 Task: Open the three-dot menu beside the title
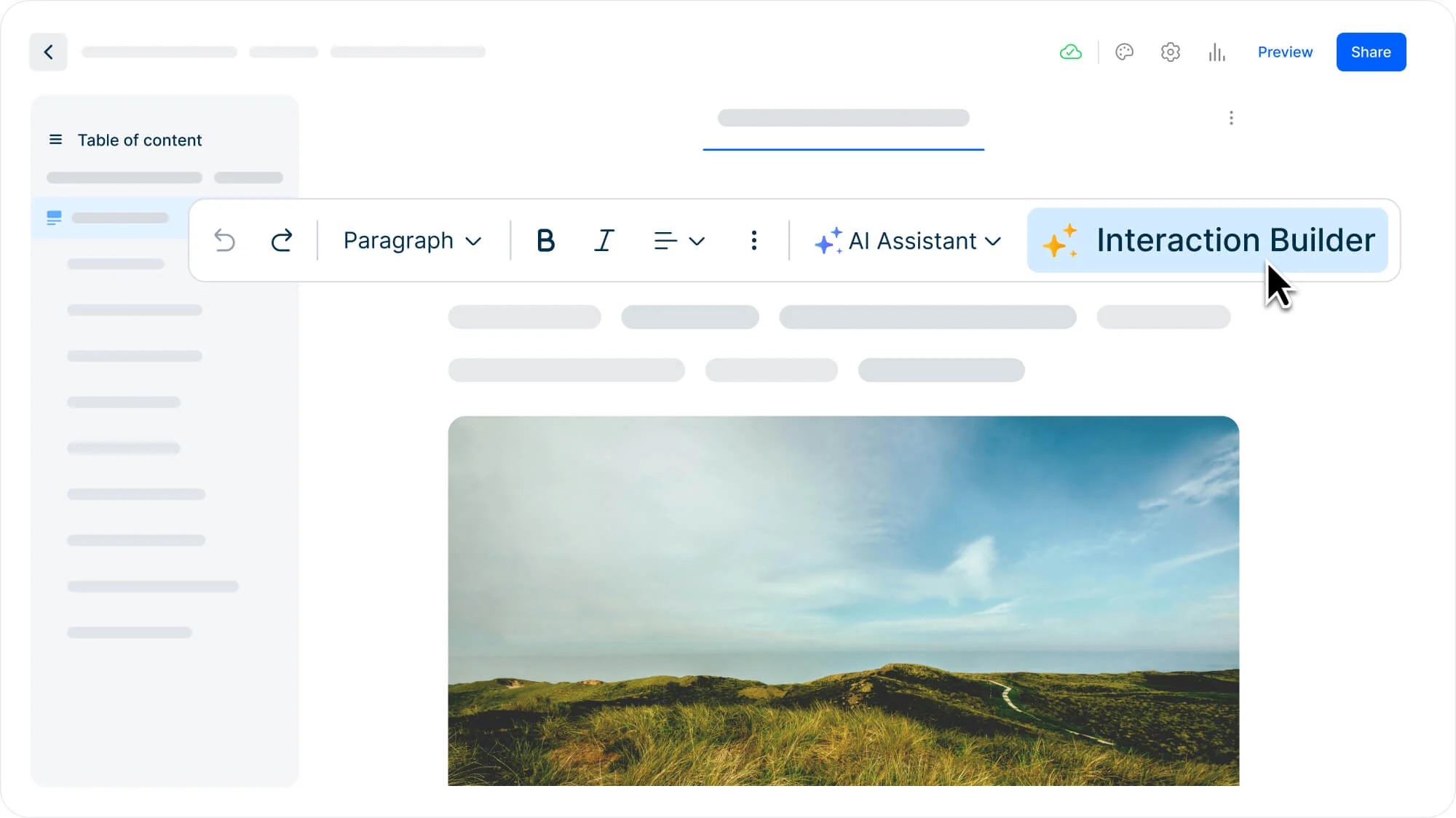1231,118
